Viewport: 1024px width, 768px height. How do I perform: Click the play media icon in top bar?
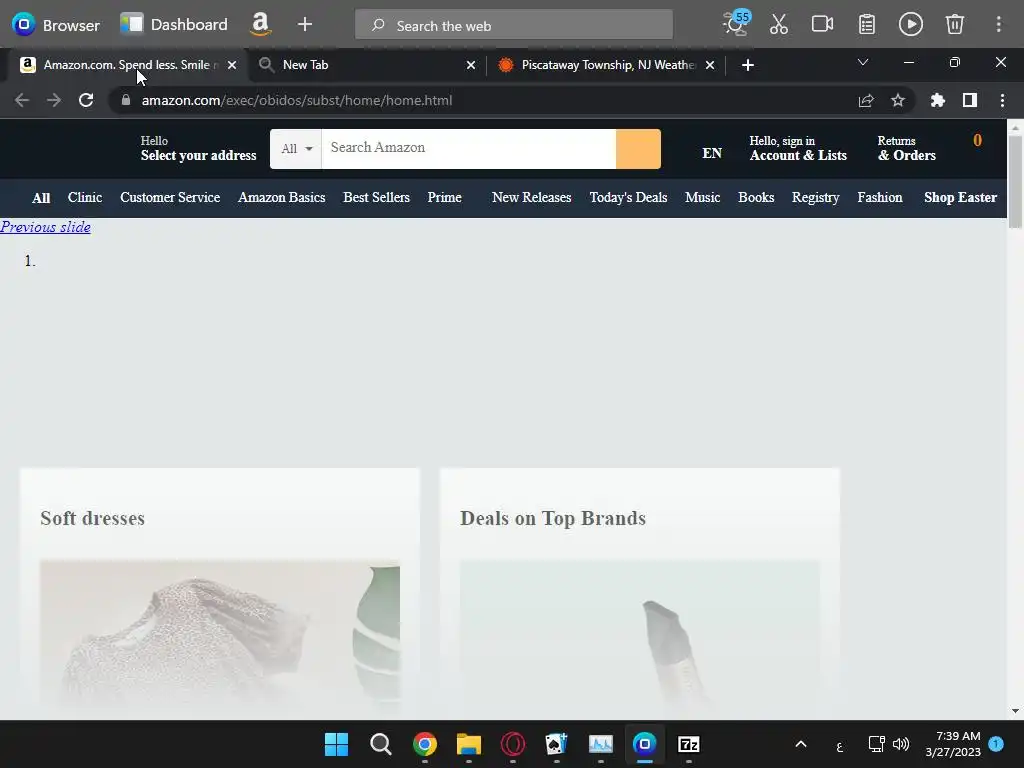[x=910, y=25]
